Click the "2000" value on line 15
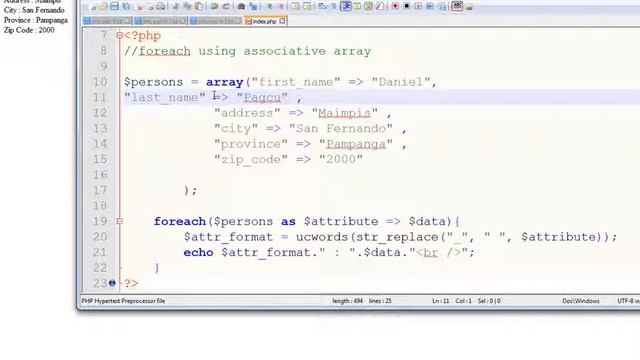 (x=341, y=160)
